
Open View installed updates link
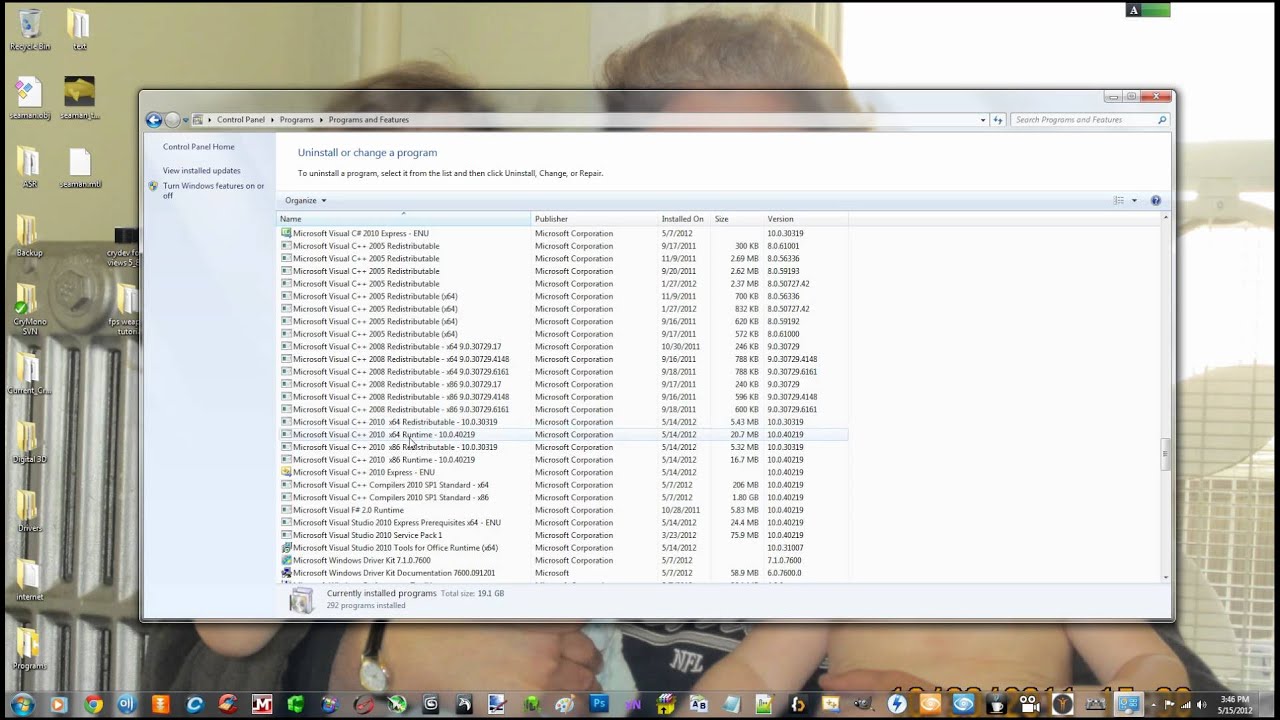tap(202, 171)
